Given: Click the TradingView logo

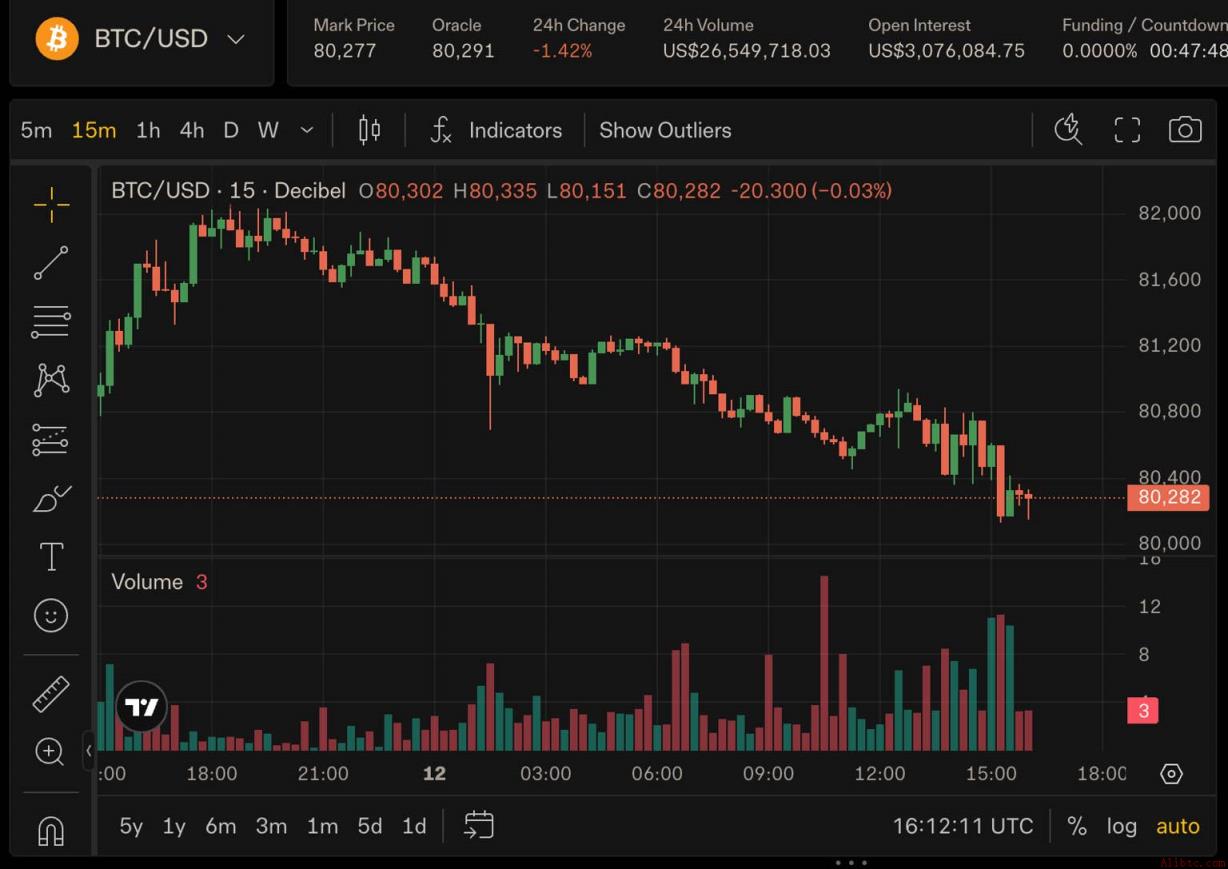Looking at the screenshot, I should [141, 707].
